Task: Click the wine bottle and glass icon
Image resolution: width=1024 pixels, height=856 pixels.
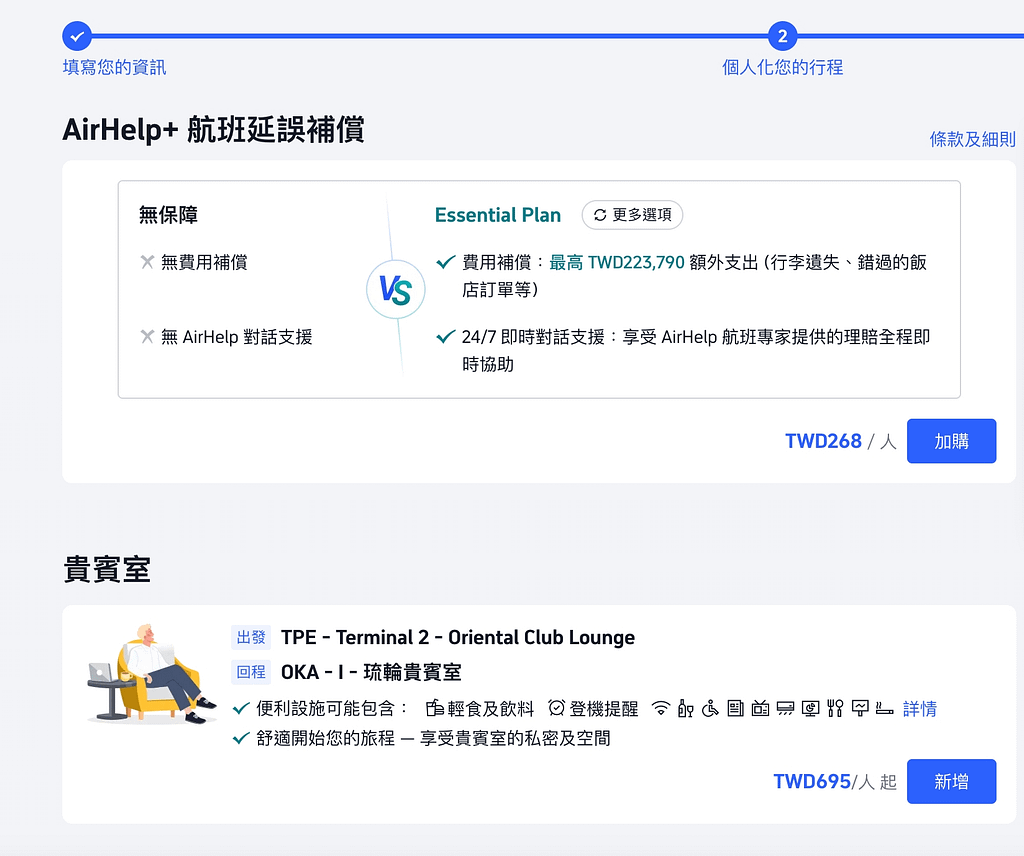Action: (685, 708)
